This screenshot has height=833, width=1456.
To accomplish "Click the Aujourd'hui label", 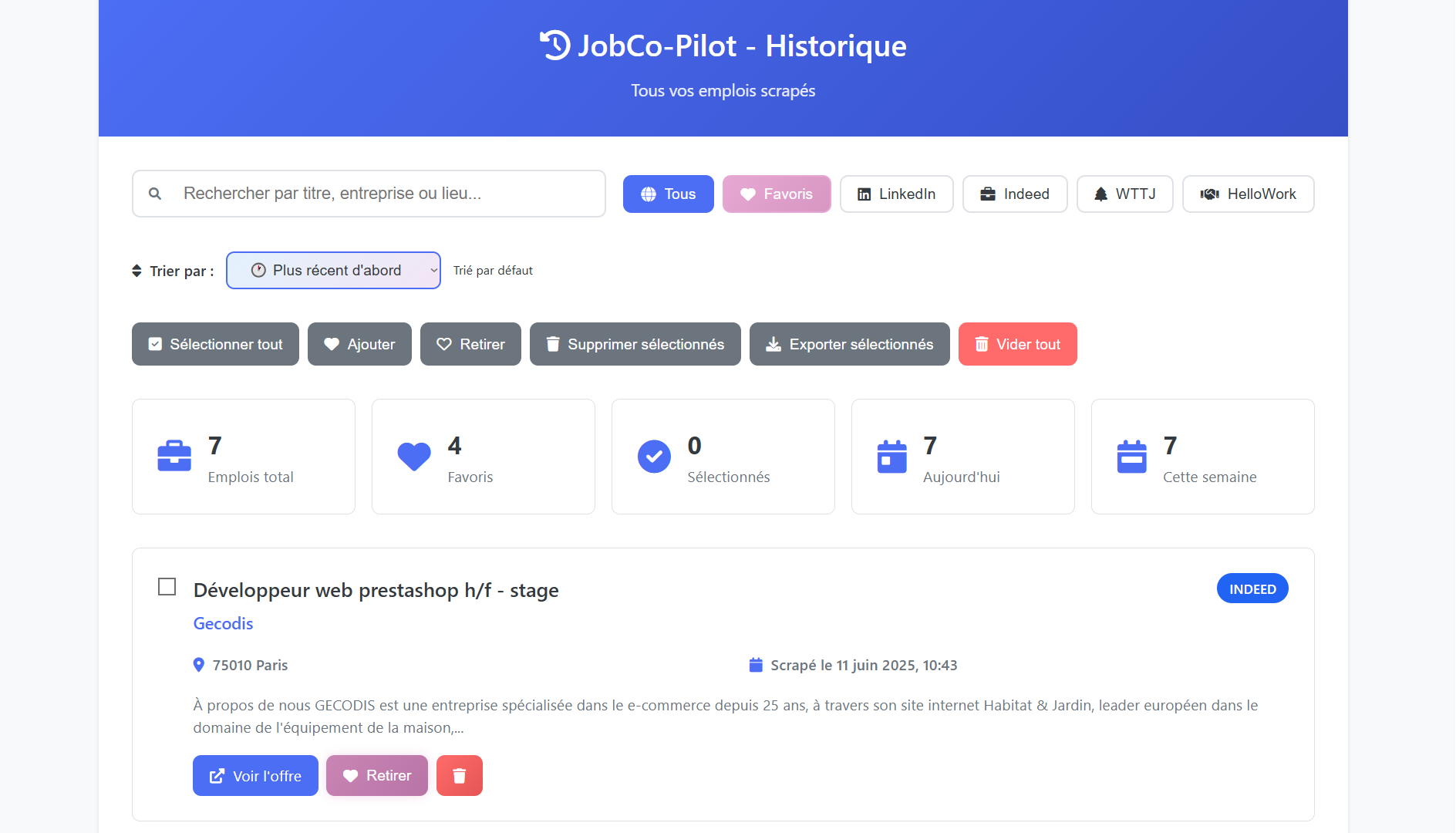I will tap(962, 477).
